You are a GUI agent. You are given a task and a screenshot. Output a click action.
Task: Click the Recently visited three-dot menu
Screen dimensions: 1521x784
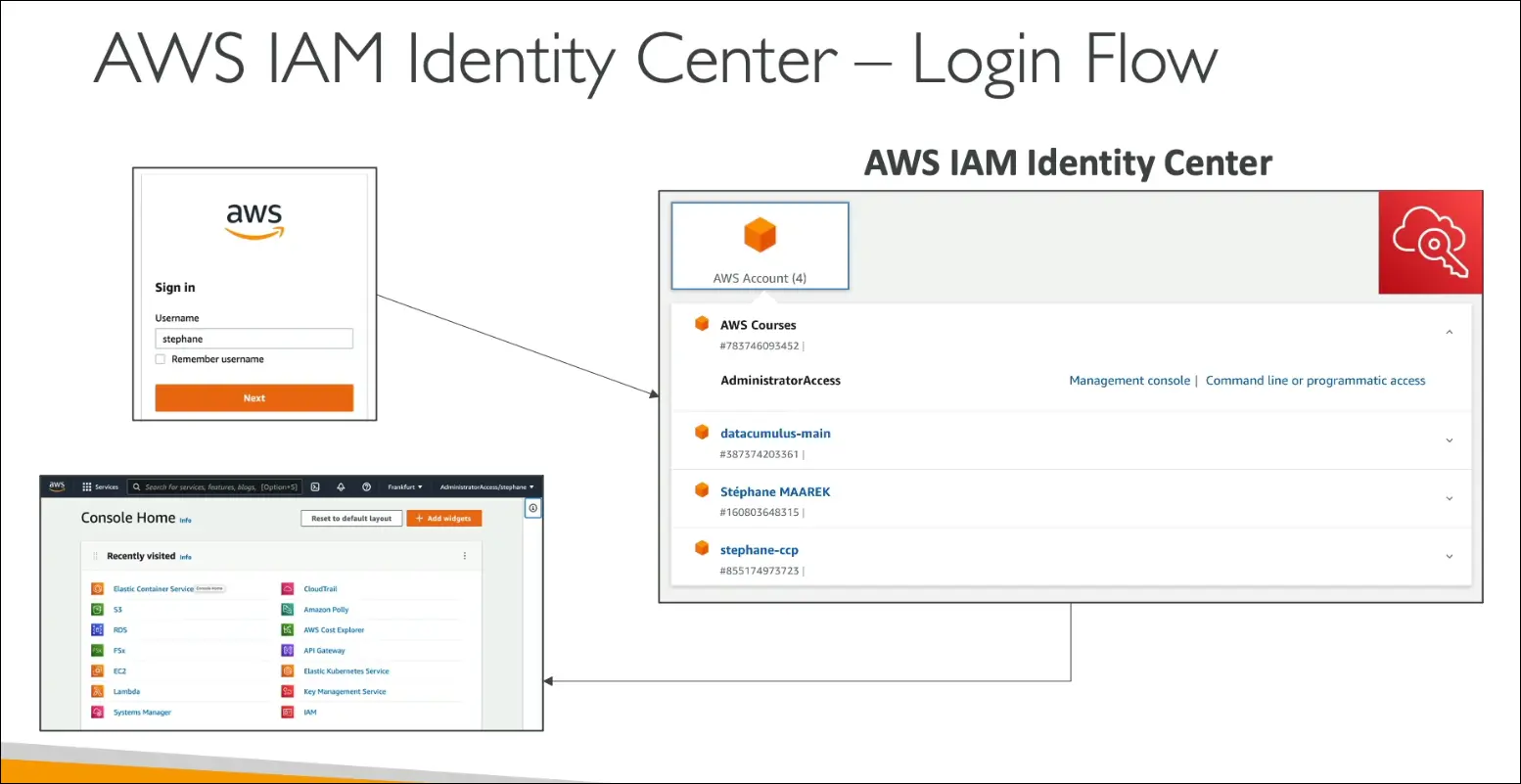(464, 556)
